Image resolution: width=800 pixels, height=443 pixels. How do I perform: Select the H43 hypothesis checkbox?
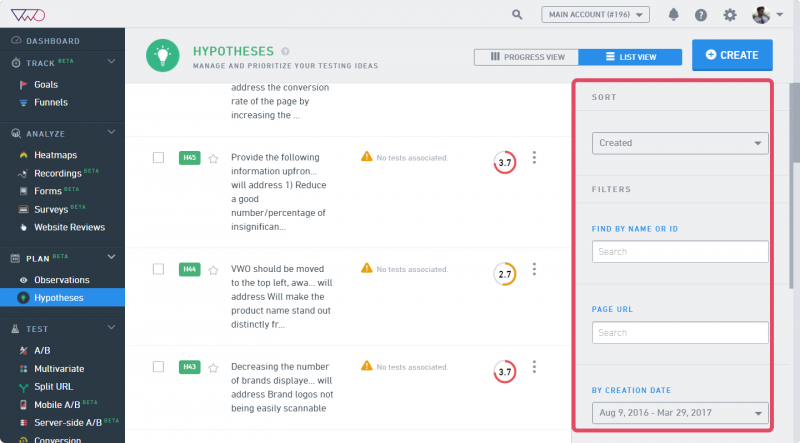158,366
